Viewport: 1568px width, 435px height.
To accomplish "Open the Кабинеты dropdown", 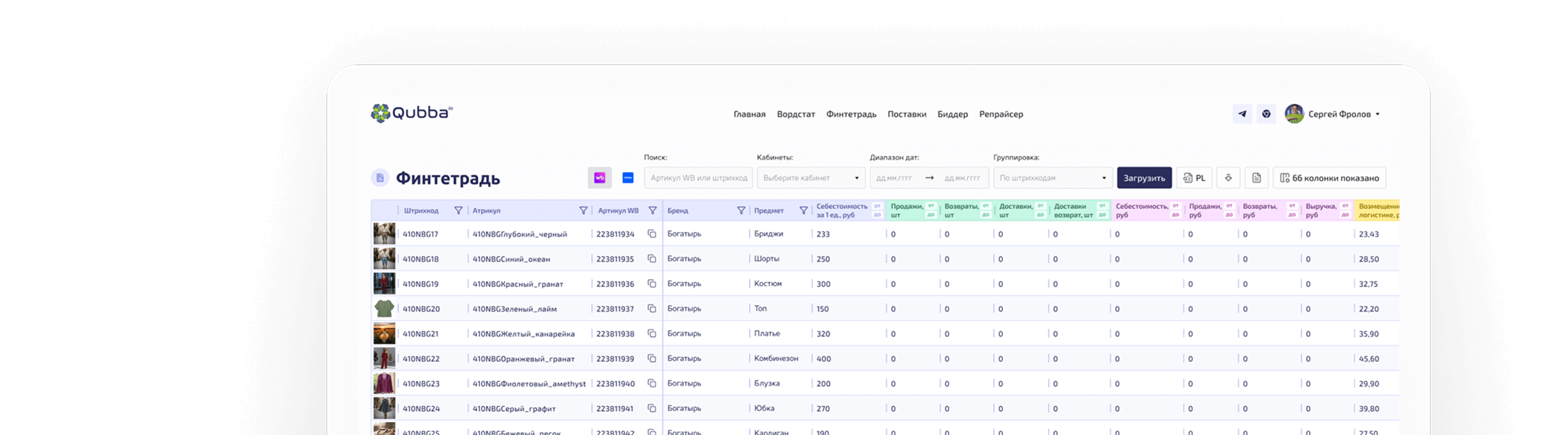I will coord(810,178).
